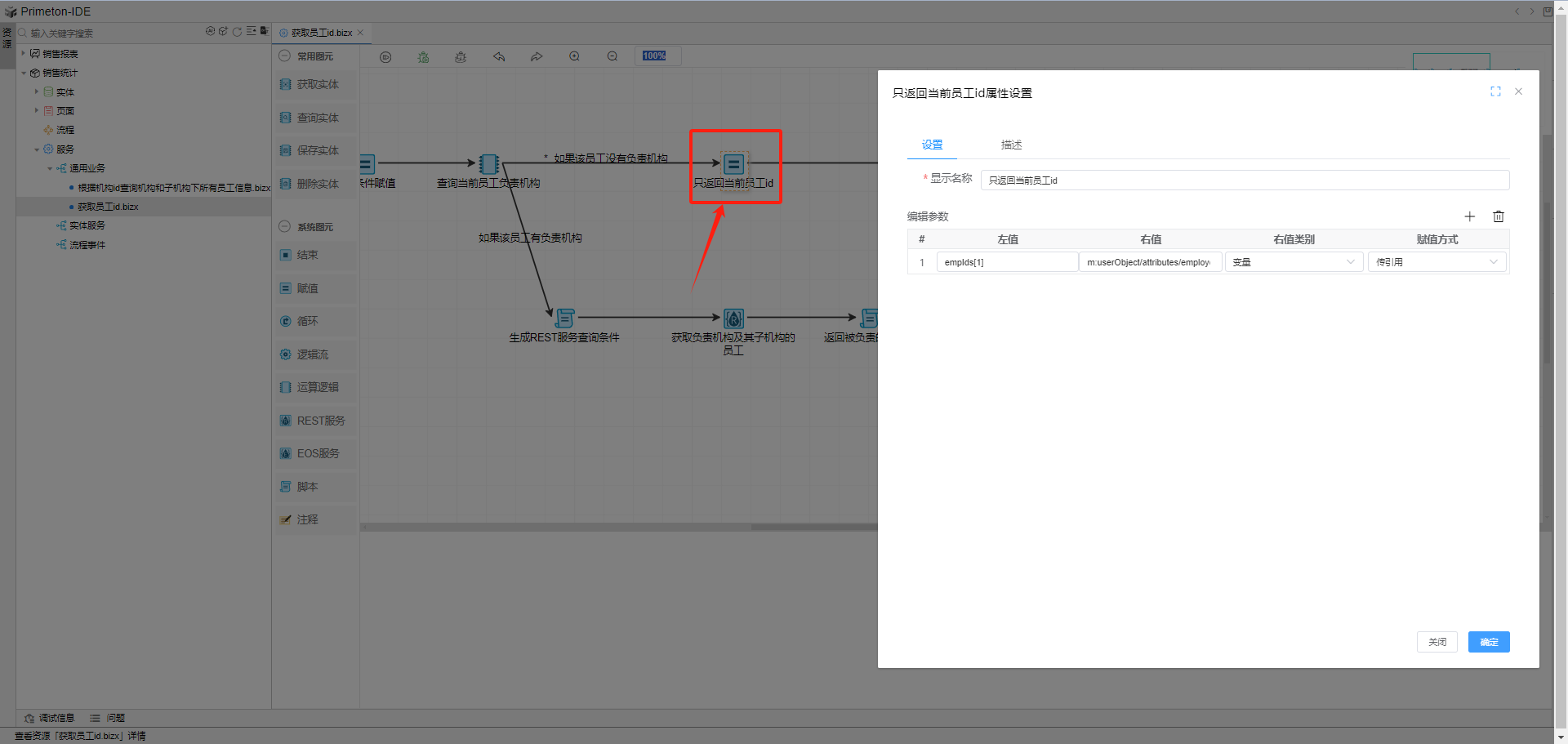Screen dimensions: 1568x744
Task: Click the 确定 confirm button
Action: pyautogui.click(x=1488, y=642)
